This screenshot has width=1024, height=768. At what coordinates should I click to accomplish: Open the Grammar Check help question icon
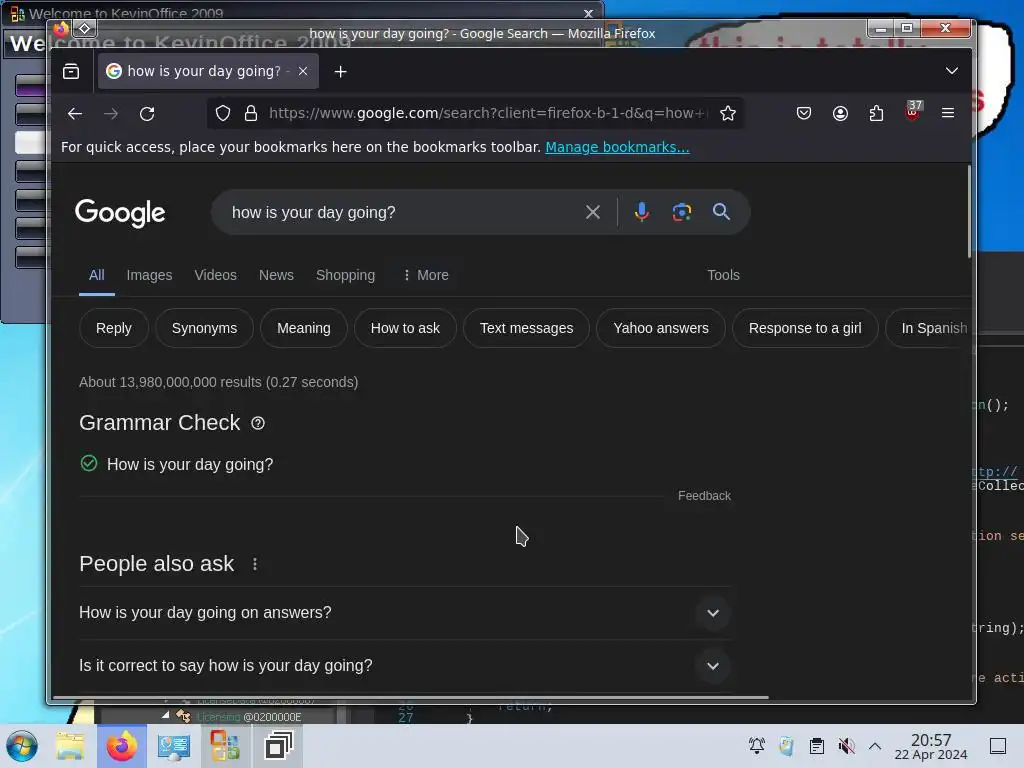(x=258, y=423)
